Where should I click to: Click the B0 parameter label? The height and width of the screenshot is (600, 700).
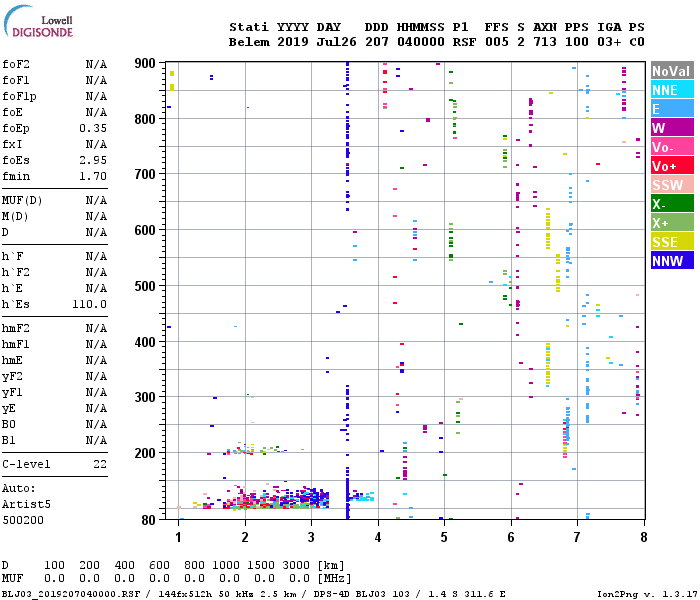coord(8,425)
